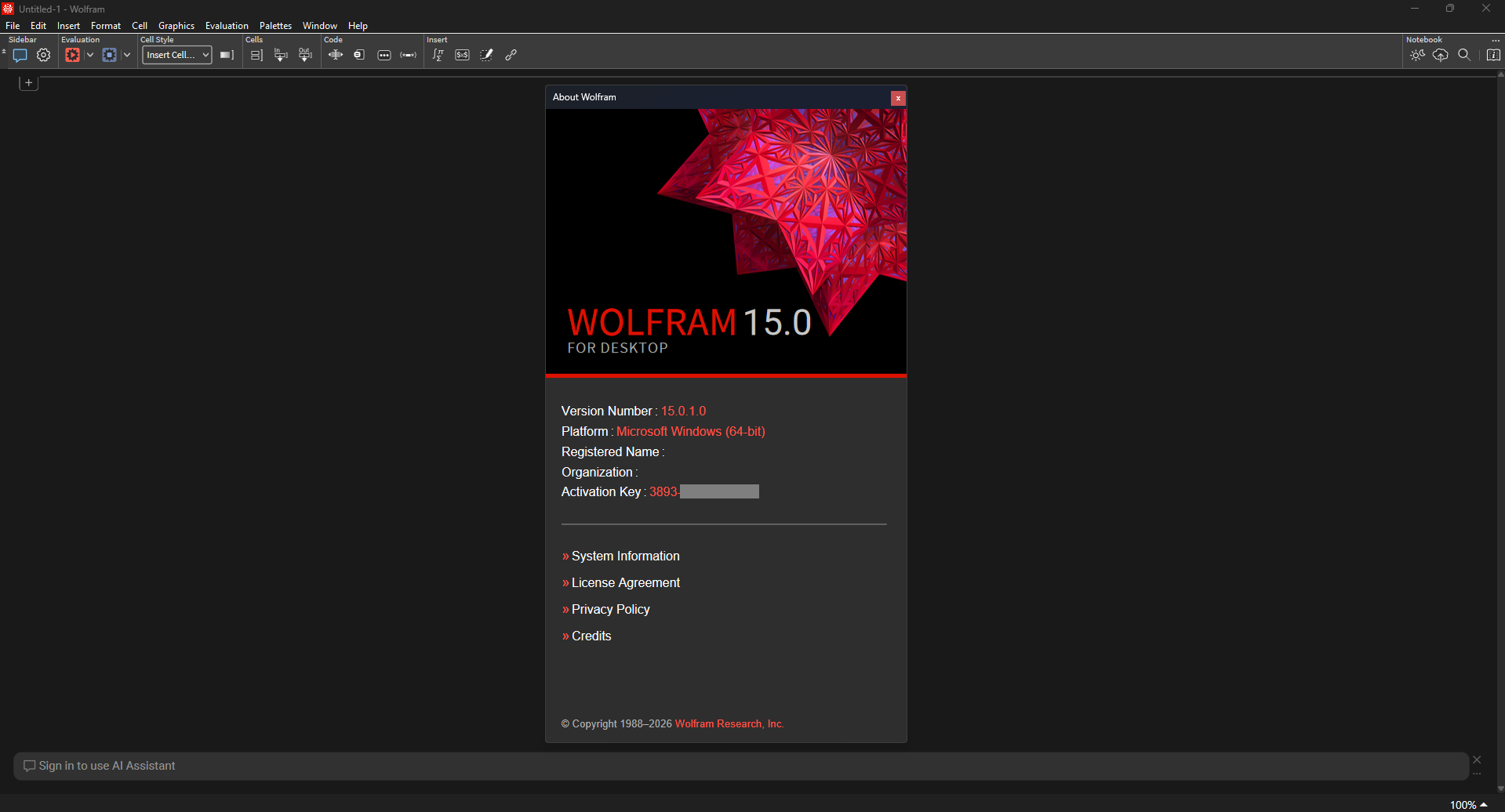
Task: Insert a hyperlink with chain icon
Action: [x=511, y=55]
